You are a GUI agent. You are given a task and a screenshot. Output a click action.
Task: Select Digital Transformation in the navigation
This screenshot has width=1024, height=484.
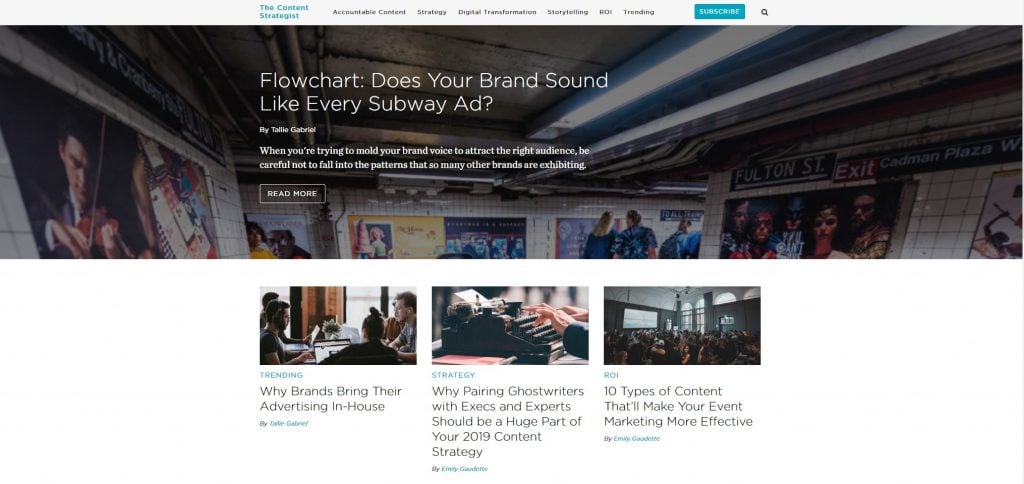(x=497, y=12)
